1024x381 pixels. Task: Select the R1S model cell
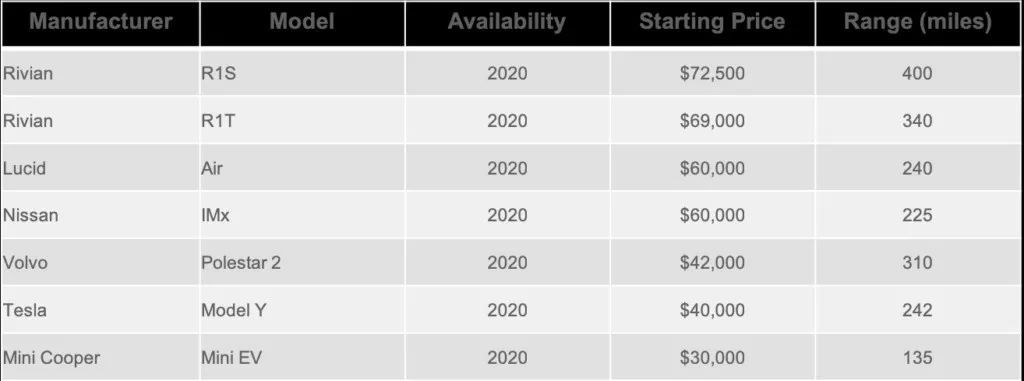302,73
